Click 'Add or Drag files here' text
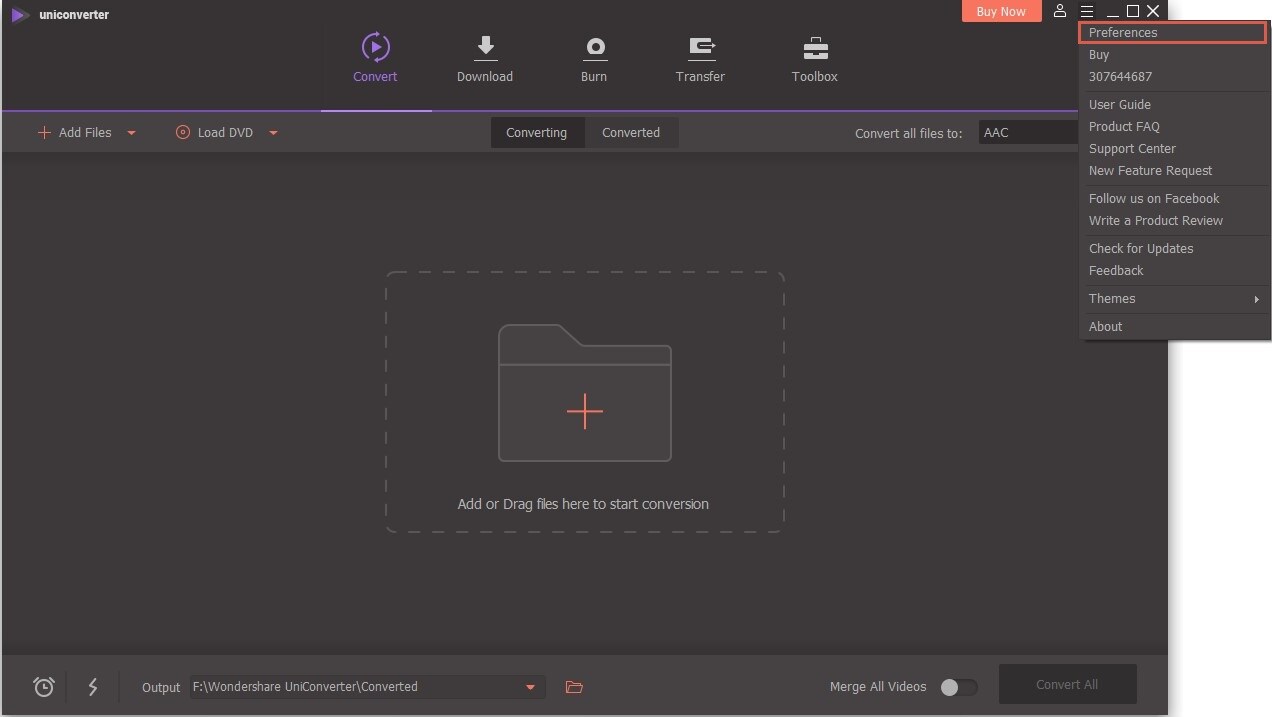Viewport: 1272px width, 717px height. tap(583, 504)
